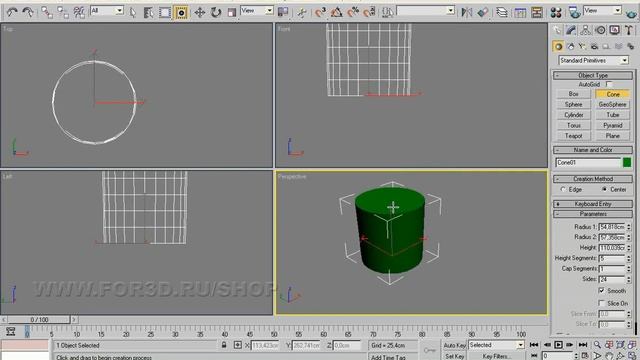Viewport: 640px width, 360px height.
Task: Click the Box primitive button
Action: (x=573, y=94)
